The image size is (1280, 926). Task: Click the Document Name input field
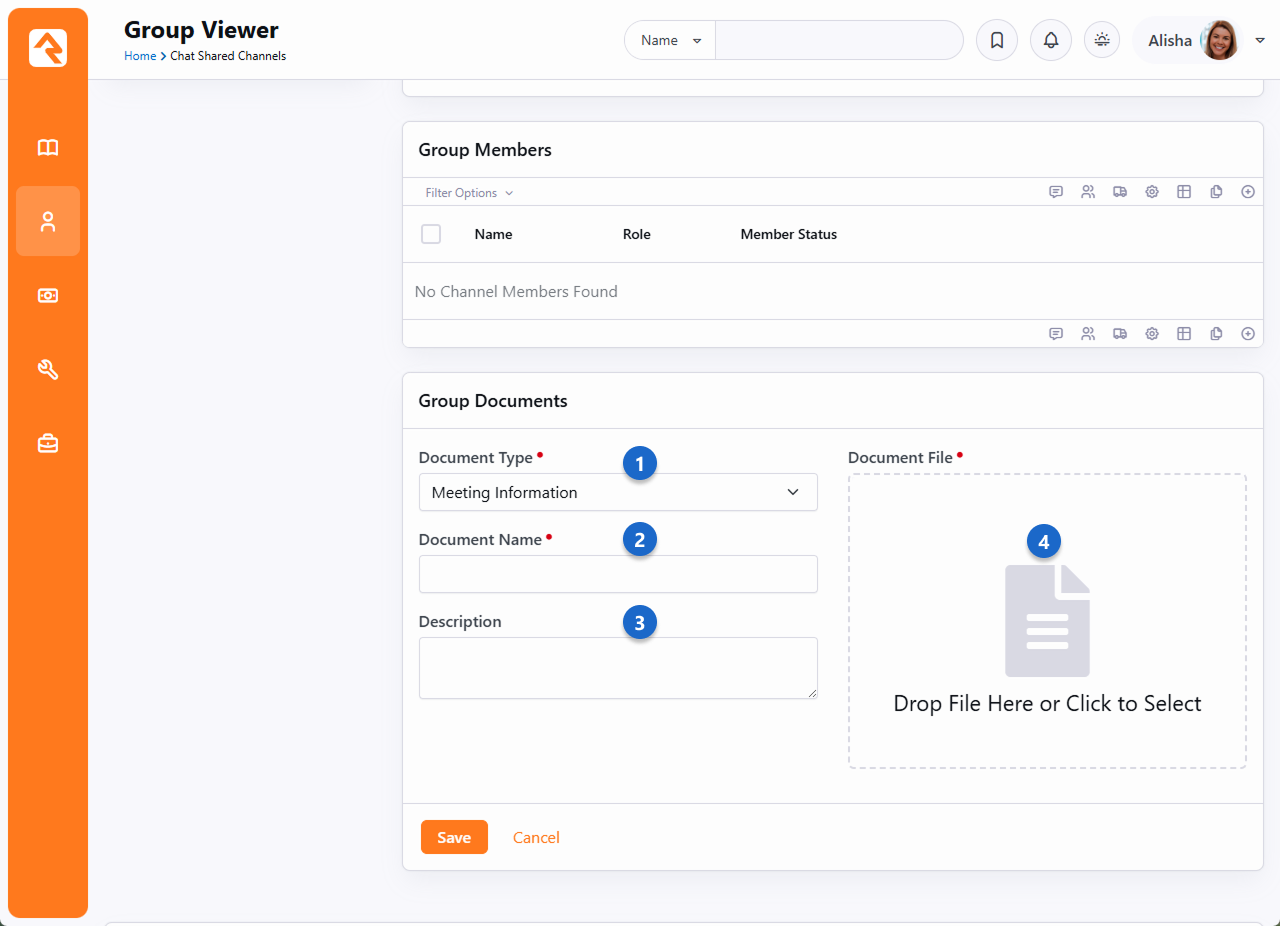[x=618, y=574]
